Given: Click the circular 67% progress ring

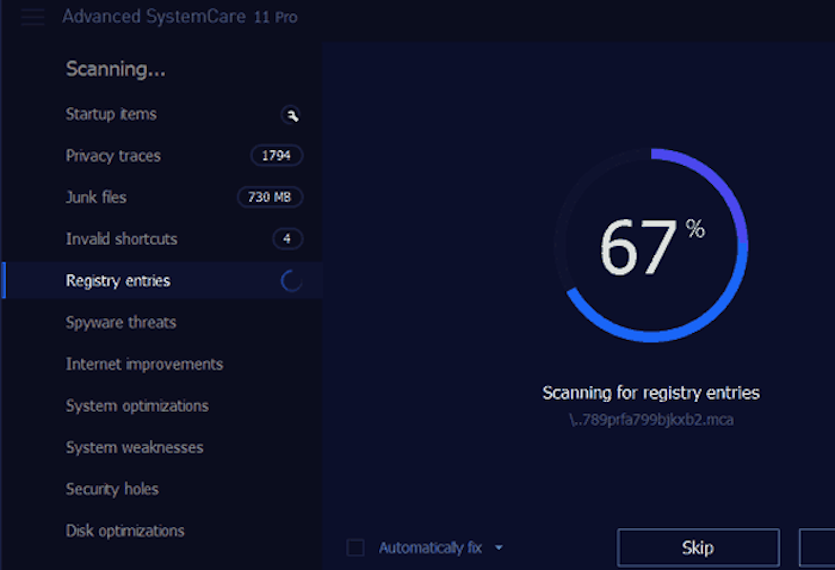Looking at the screenshot, I should 651,246.
